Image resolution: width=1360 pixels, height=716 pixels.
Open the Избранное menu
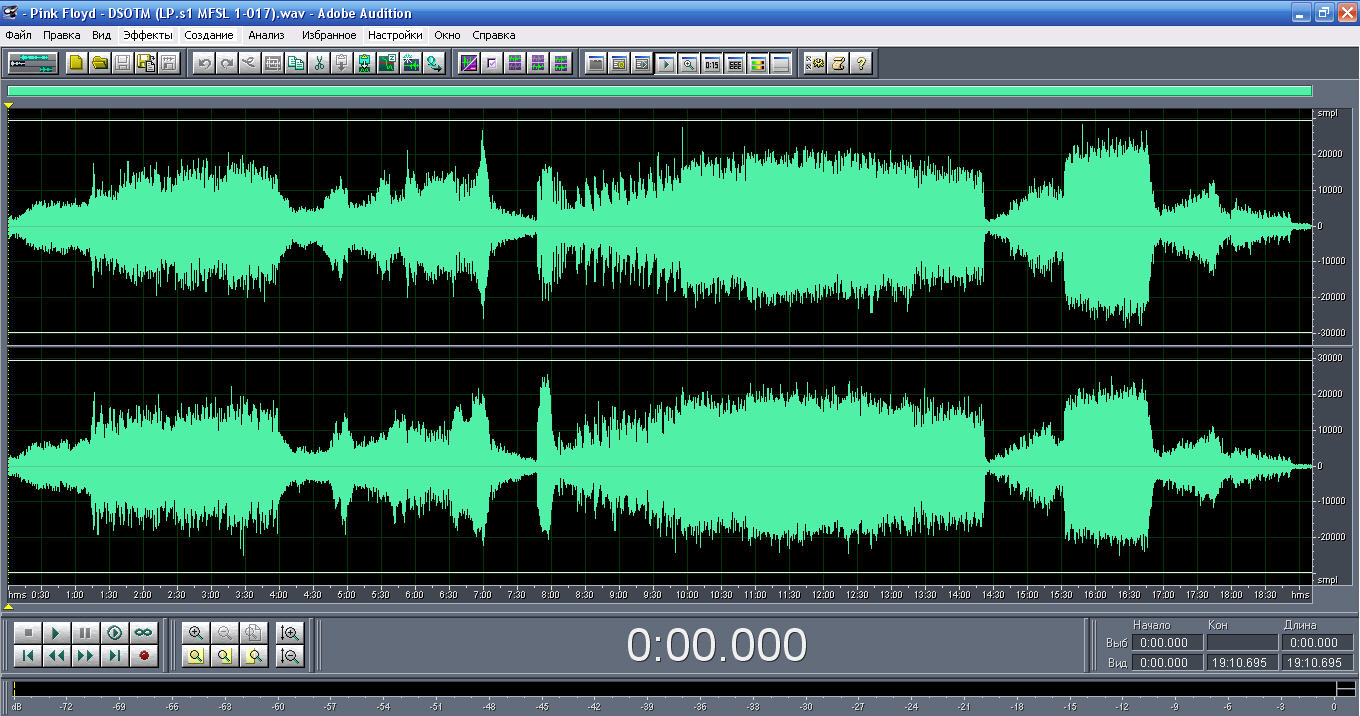pyautogui.click(x=329, y=35)
